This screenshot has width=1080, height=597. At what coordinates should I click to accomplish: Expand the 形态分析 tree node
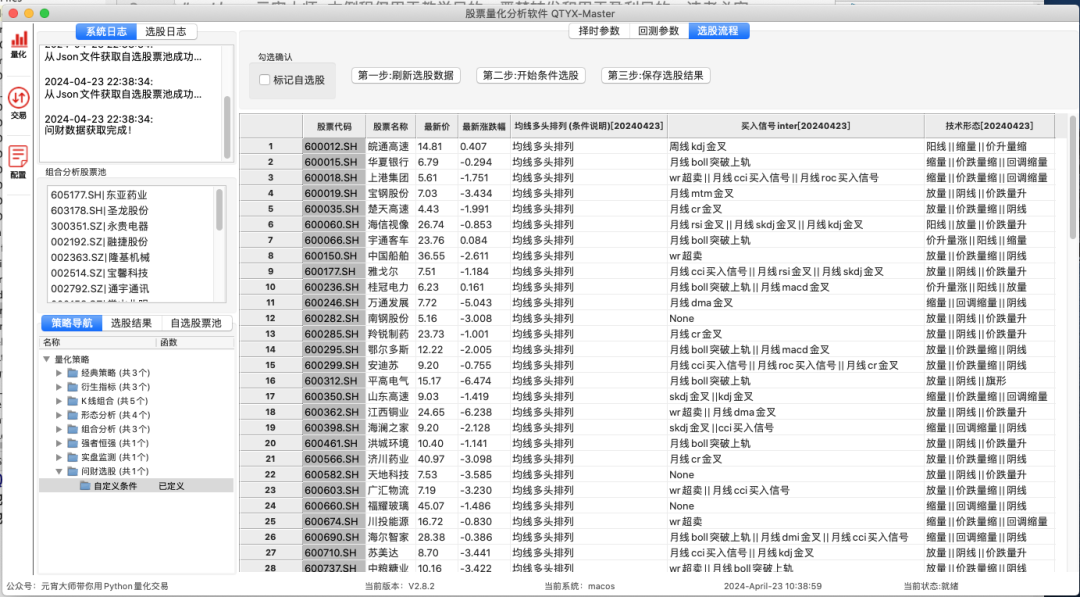(x=59, y=415)
